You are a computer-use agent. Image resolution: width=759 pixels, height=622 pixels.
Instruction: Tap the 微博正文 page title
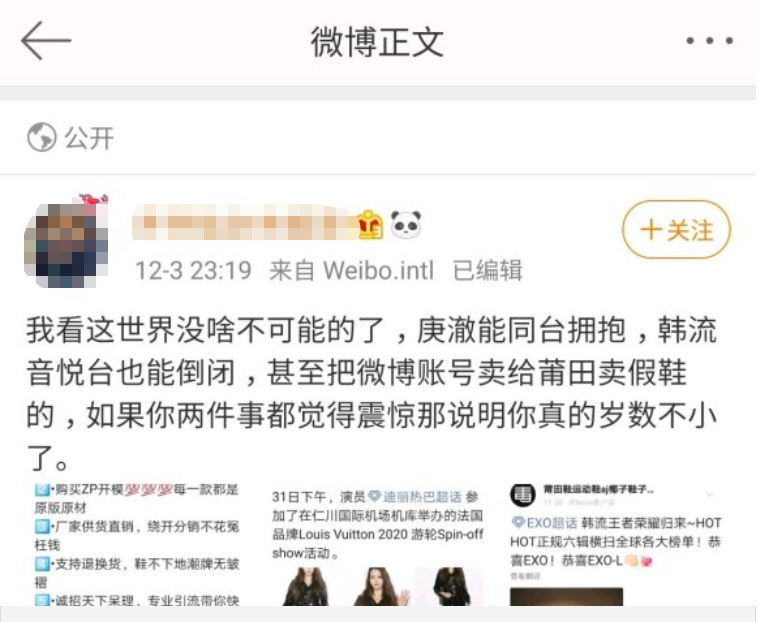pos(377,42)
